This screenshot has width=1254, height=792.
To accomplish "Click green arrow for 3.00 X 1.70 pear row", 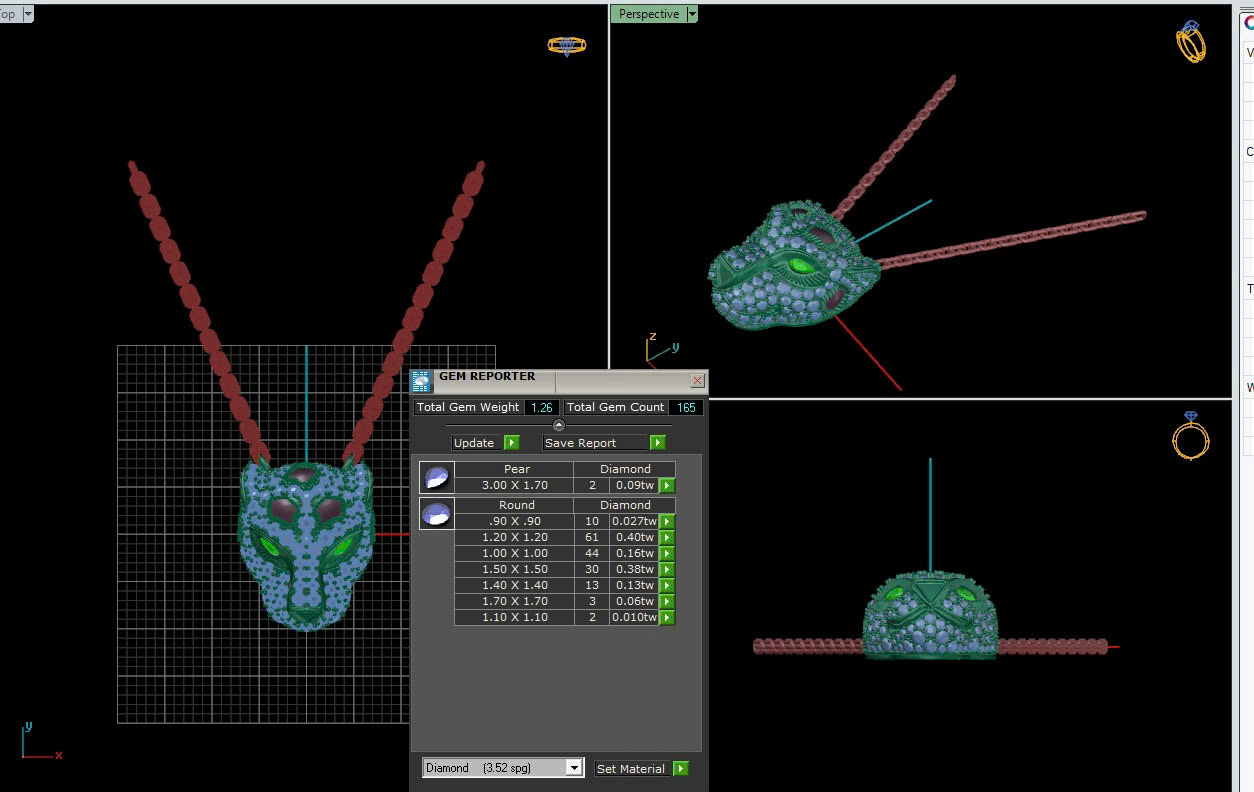I will (667, 486).
